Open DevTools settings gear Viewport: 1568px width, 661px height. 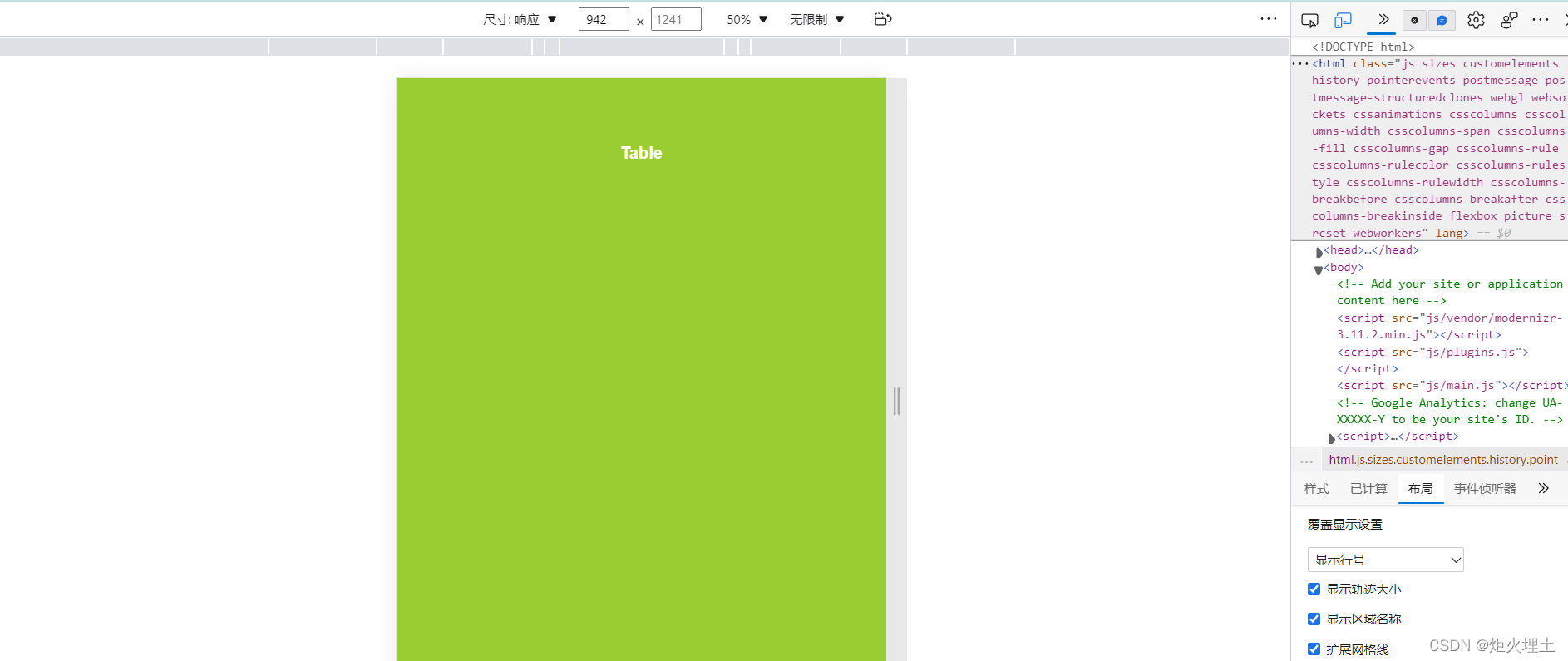tap(1476, 20)
